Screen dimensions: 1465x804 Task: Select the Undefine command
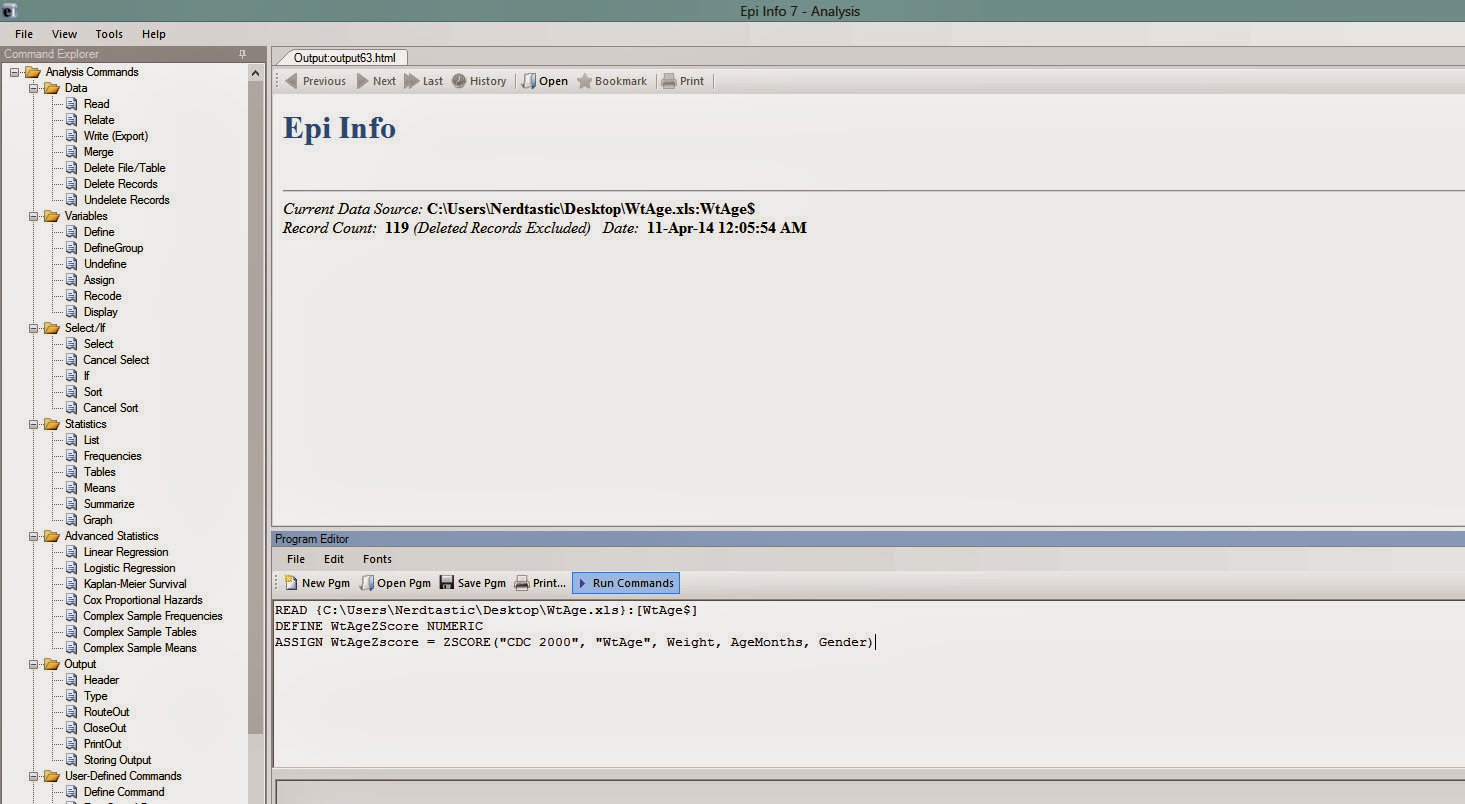pos(105,264)
